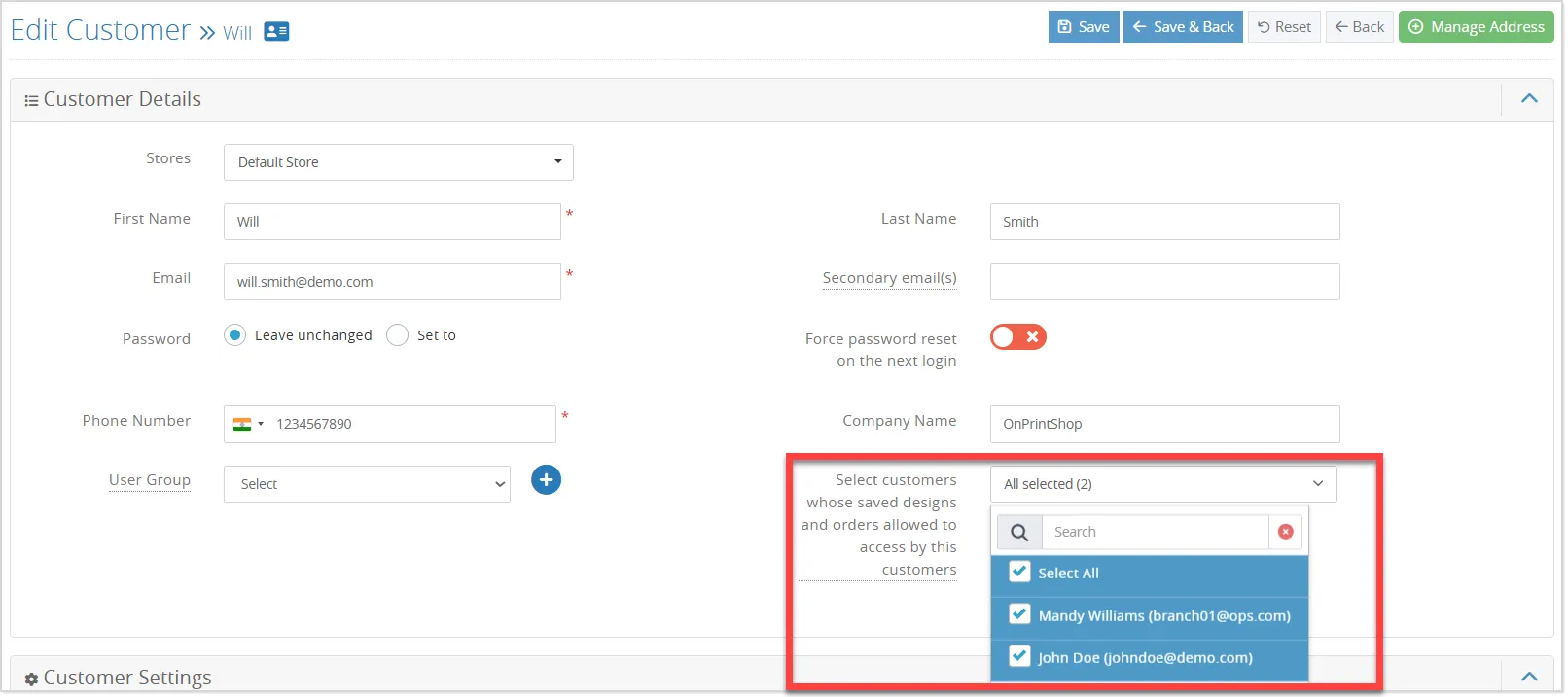Click the Reset button
The height and width of the screenshot is (697, 1568).
1284,27
